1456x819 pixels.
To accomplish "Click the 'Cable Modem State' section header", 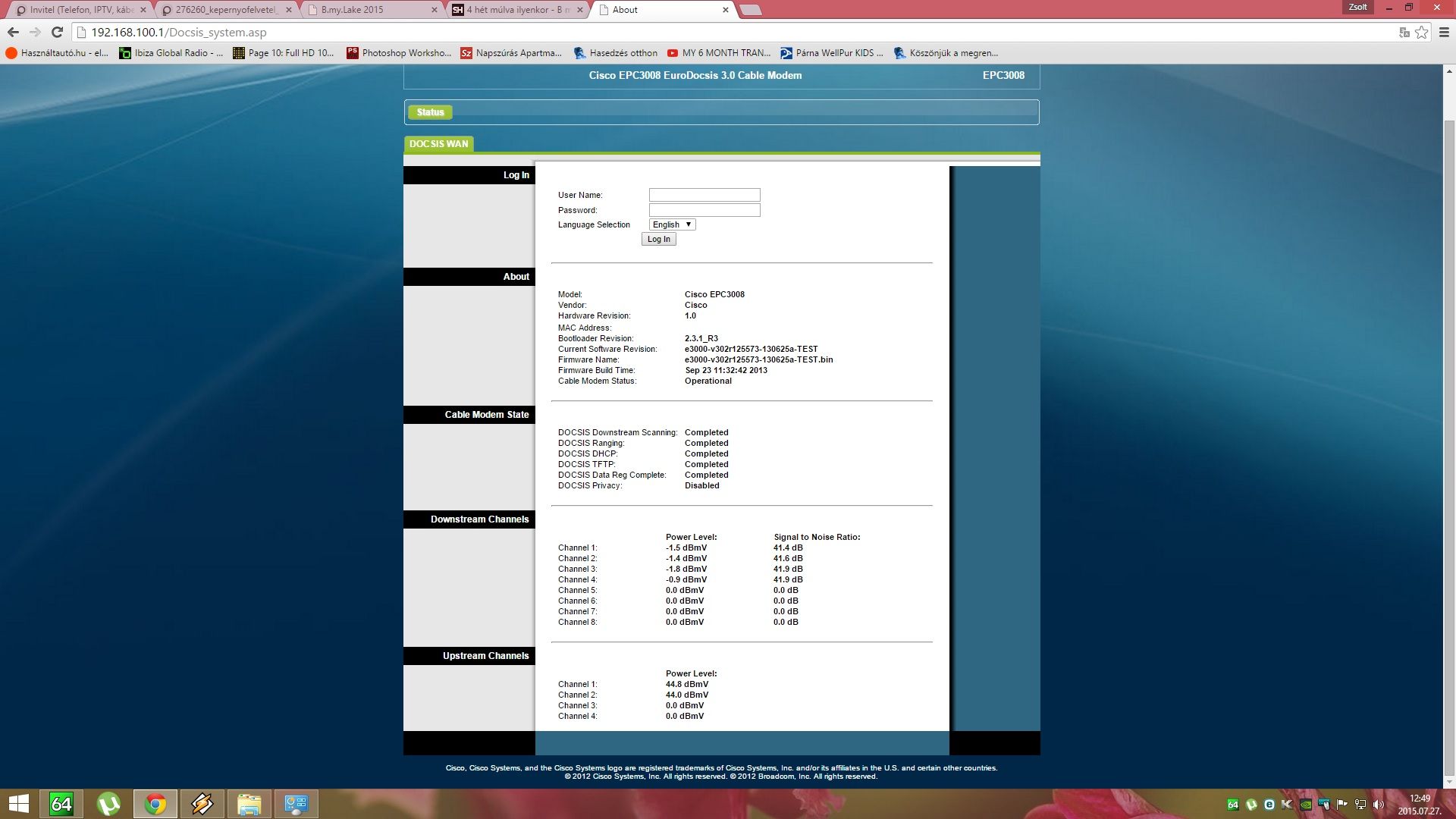I will (469, 415).
